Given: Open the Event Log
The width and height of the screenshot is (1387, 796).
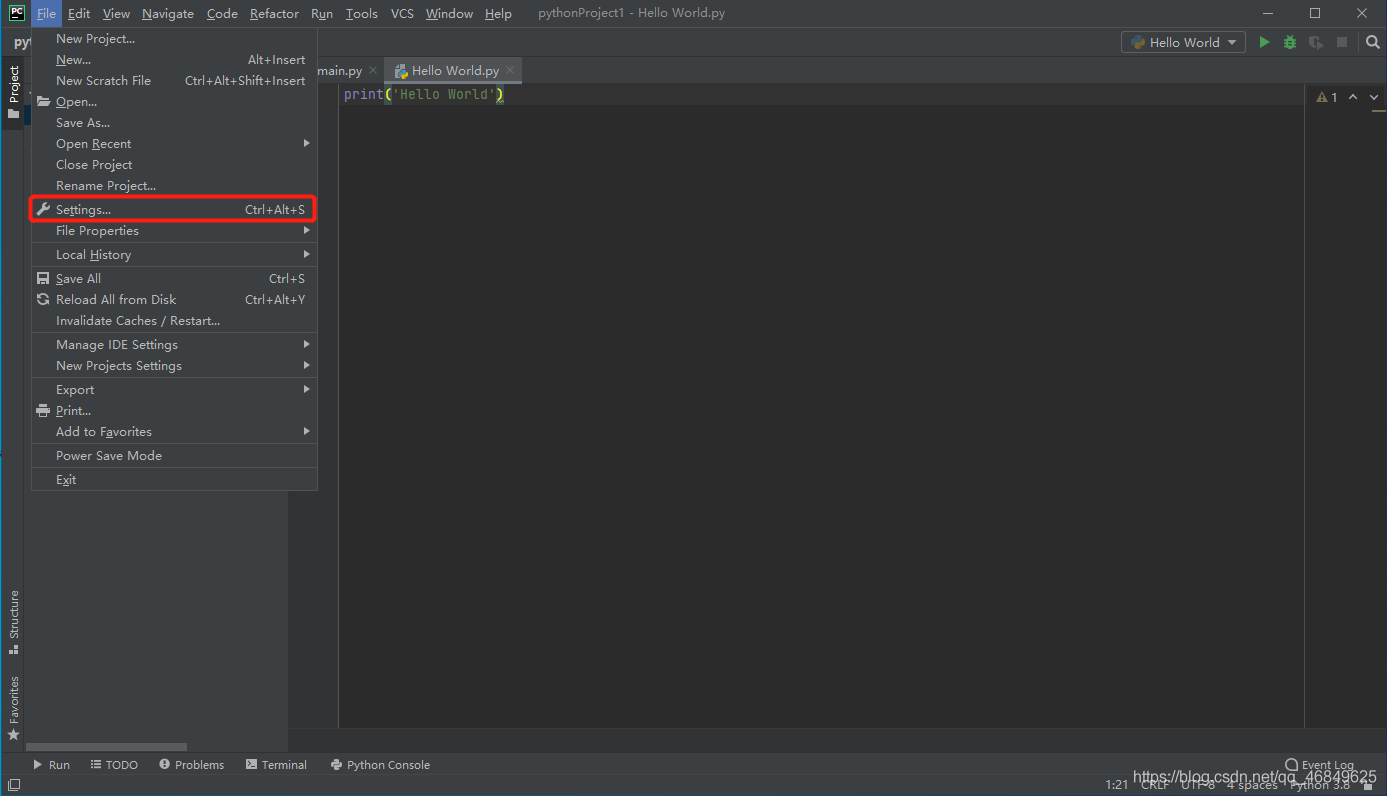Looking at the screenshot, I should coord(1319,765).
